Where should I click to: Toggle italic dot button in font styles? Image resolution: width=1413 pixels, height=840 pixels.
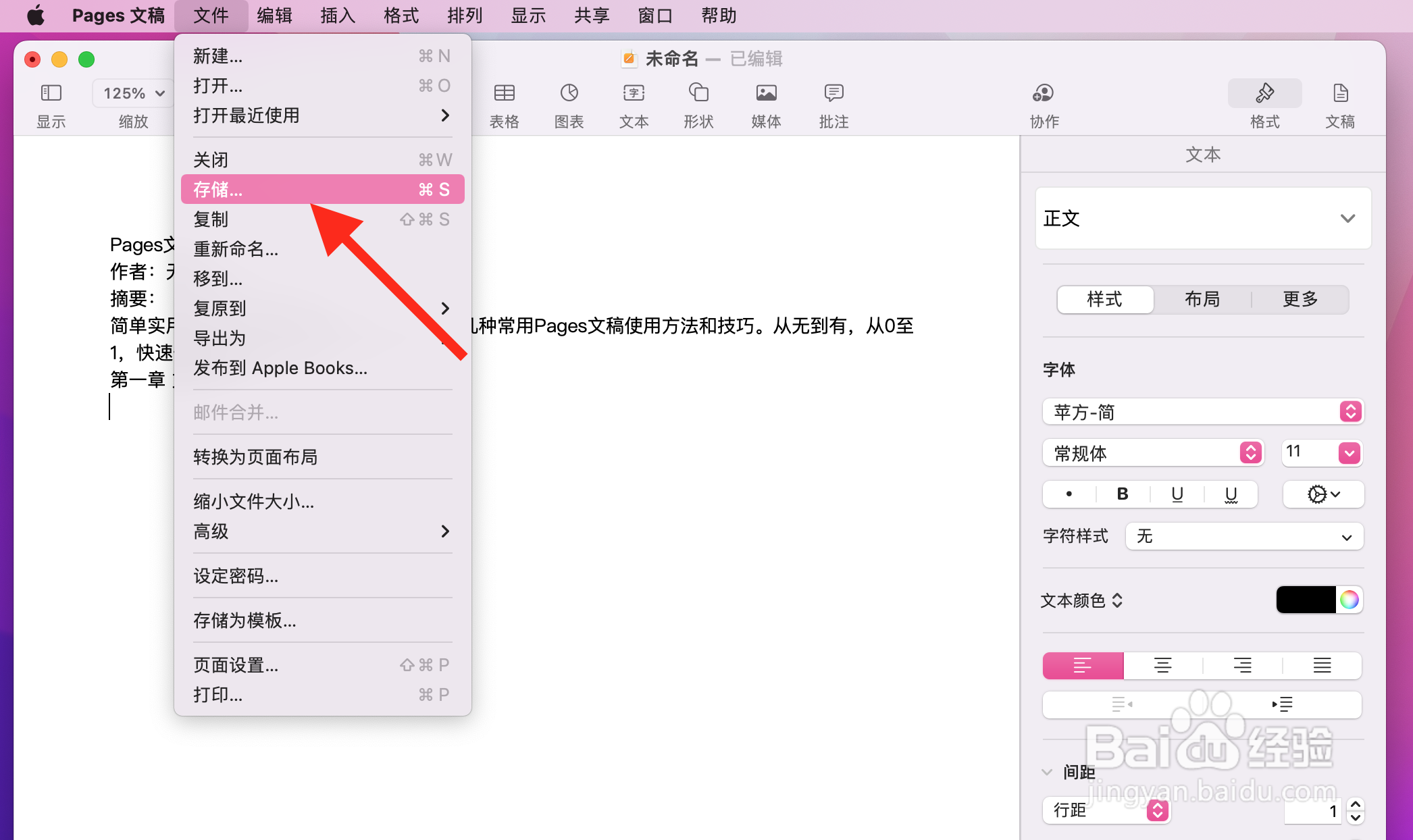(x=1069, y=494)
